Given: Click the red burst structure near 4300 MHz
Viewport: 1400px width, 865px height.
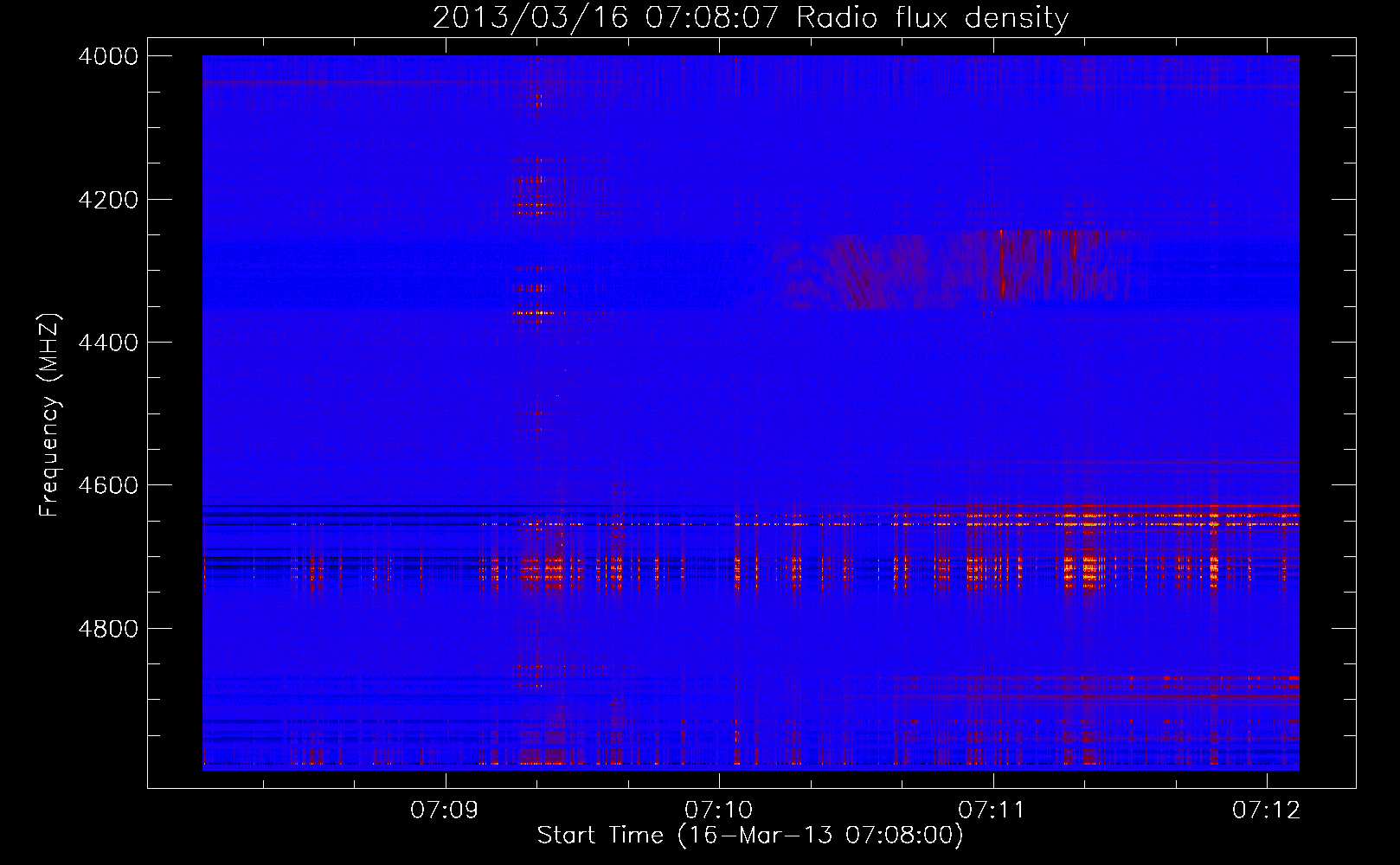Looking at the screenshot, I should point(952,268).
